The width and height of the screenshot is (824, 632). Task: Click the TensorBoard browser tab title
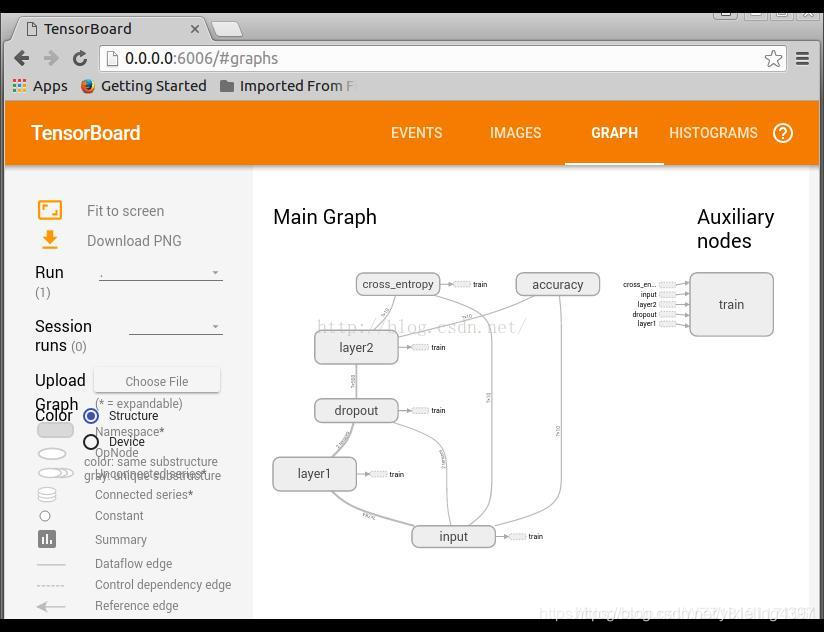point(88,29)
